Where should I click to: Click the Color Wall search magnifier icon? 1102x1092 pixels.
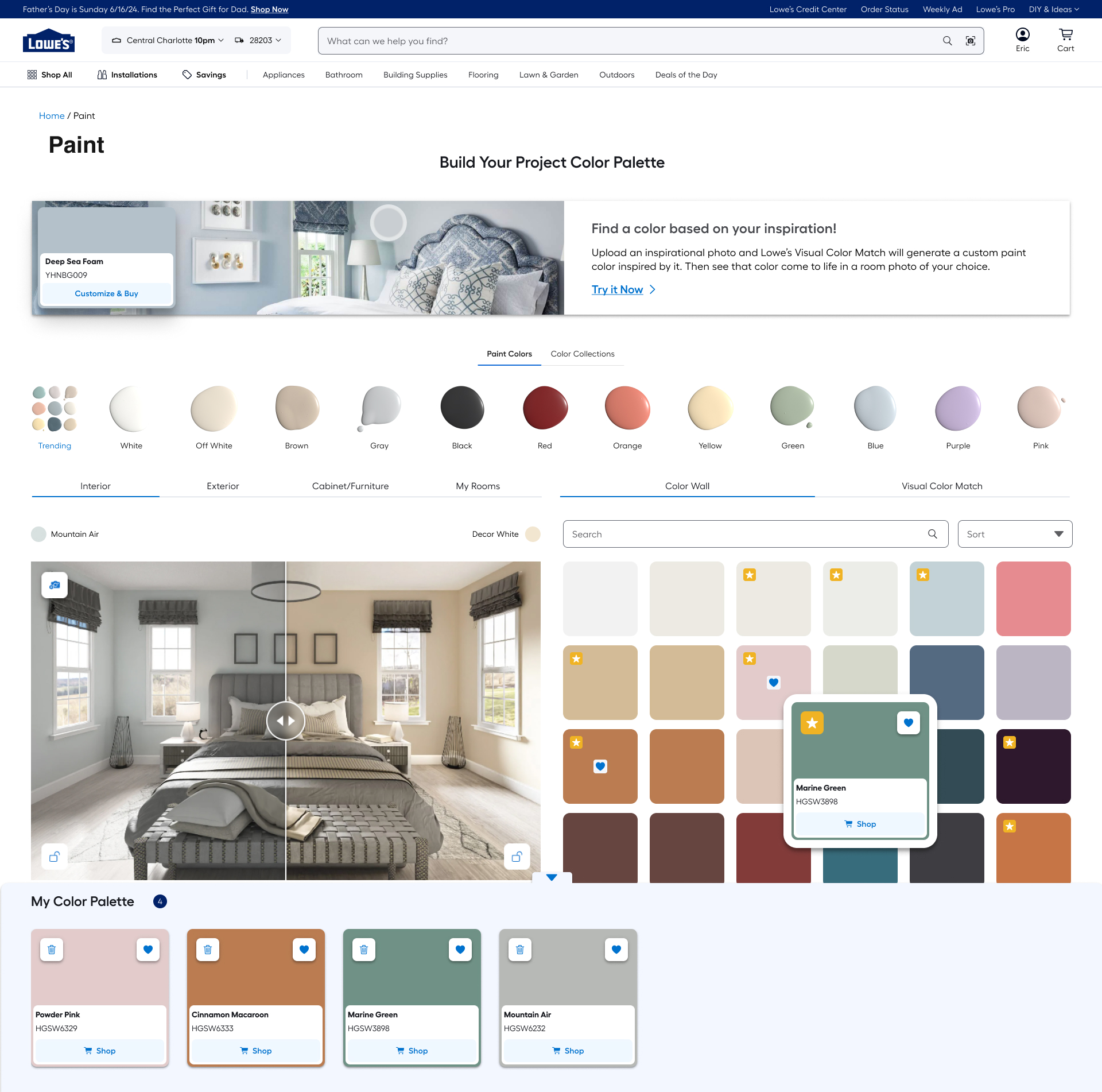933,534
